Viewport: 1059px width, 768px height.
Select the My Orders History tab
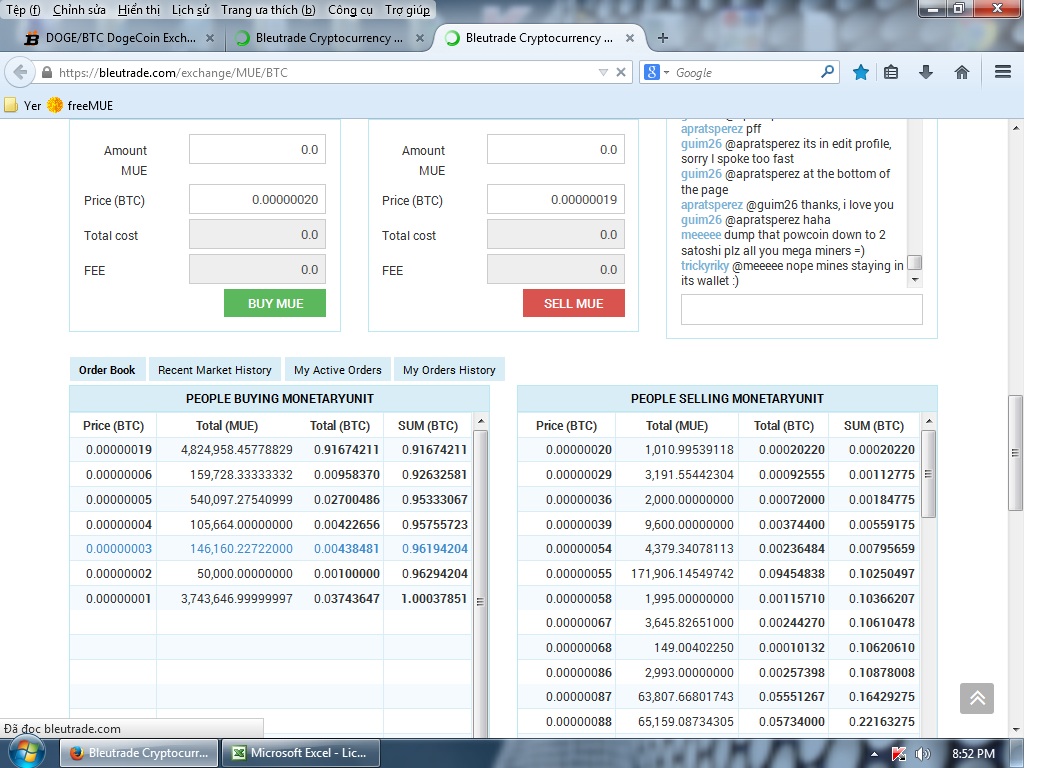449,369
